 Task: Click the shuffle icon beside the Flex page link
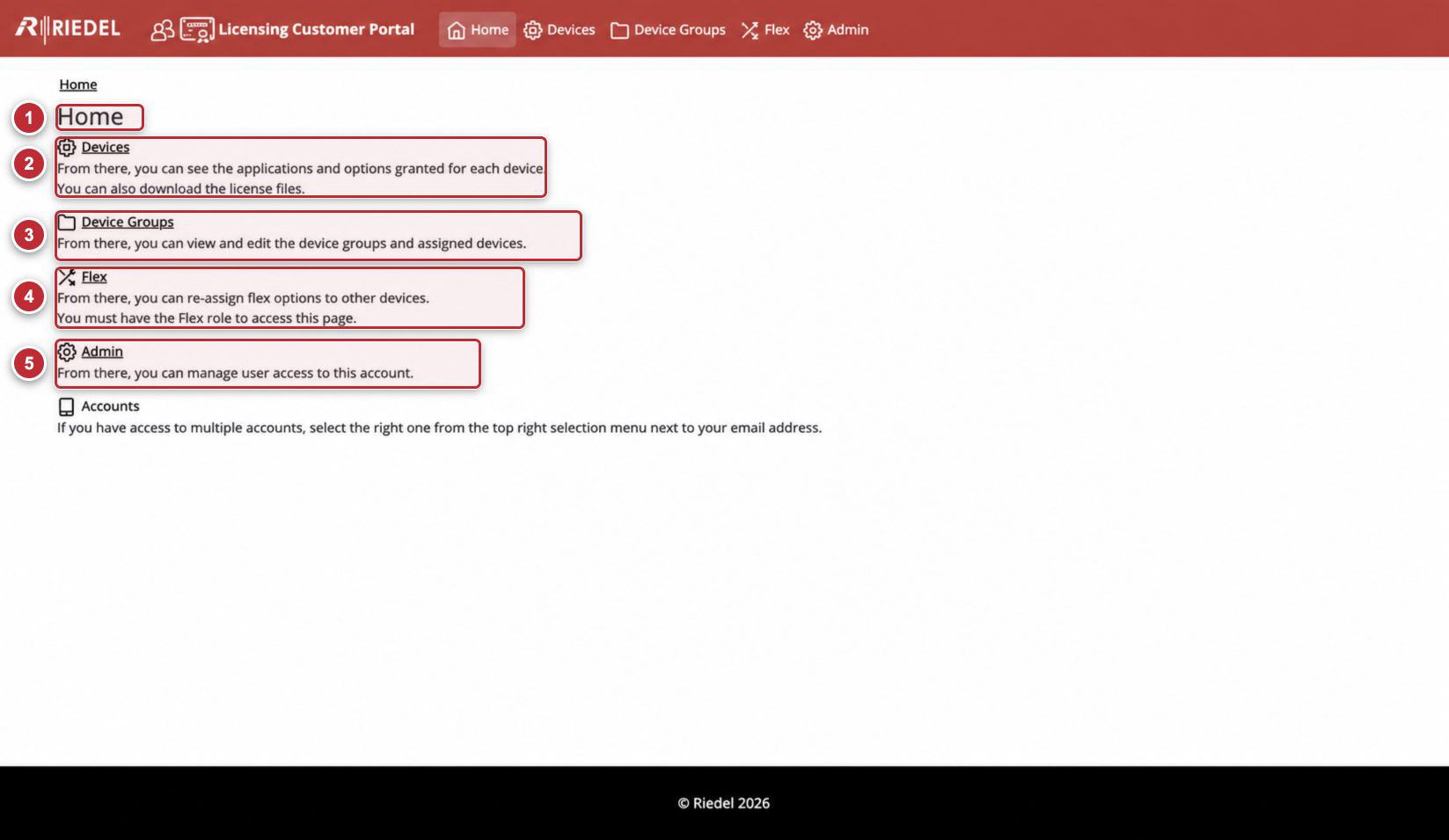tap(67, 277)
